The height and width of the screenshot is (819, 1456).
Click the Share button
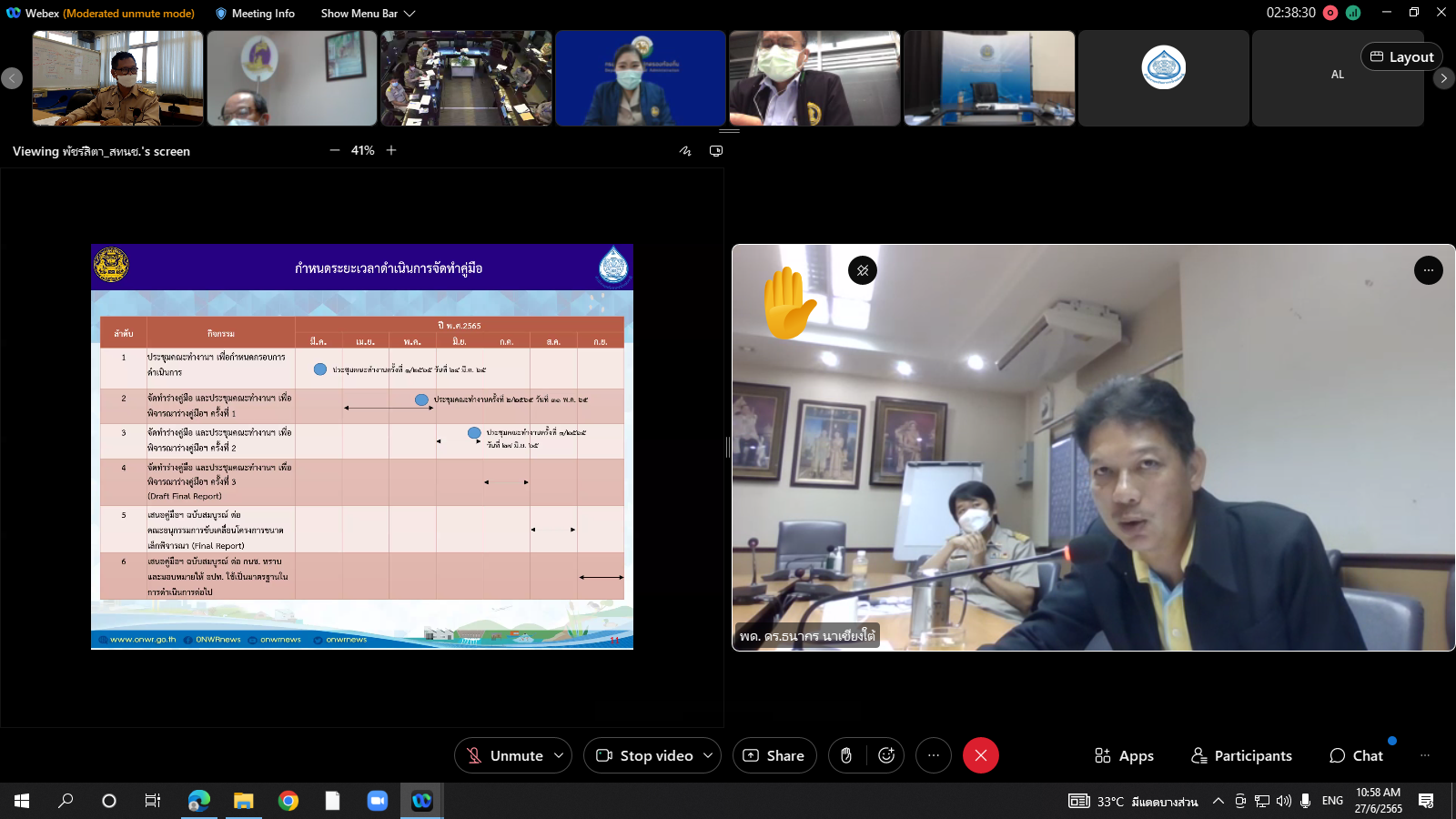point(774,755)
